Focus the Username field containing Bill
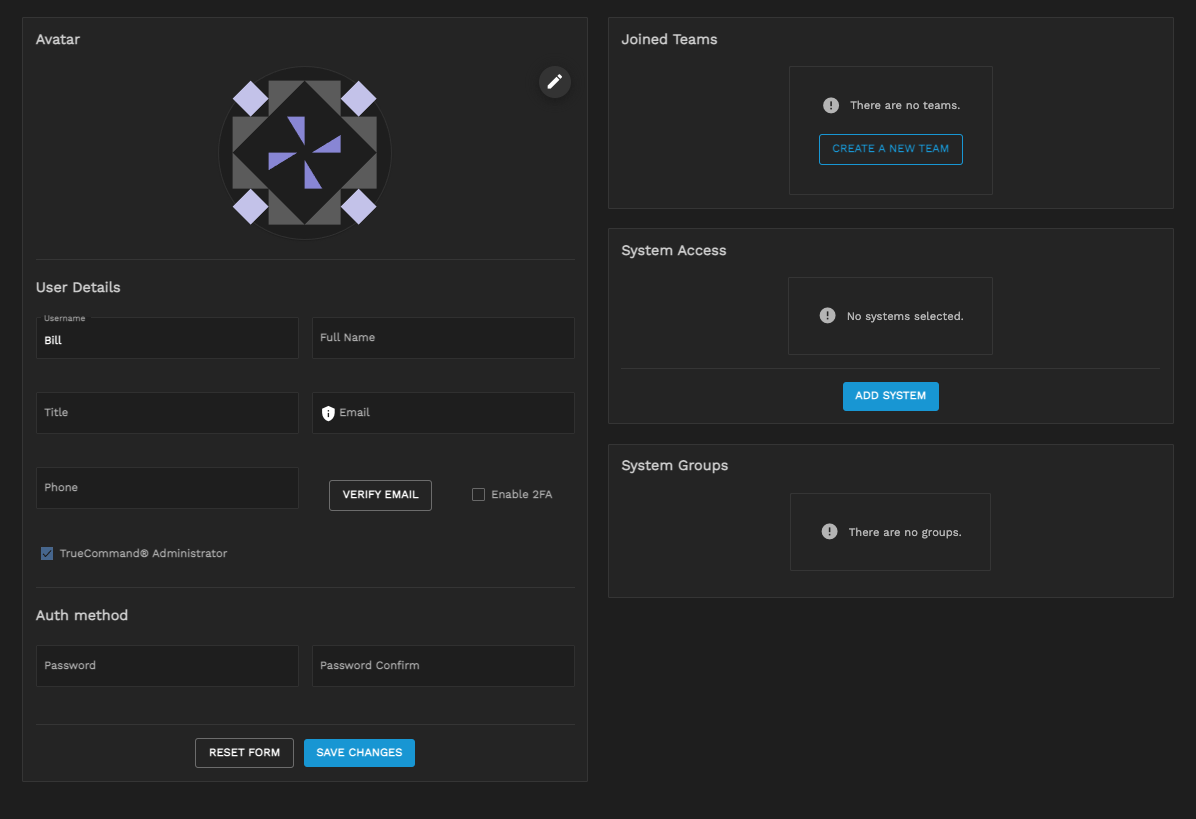 pos(167,340)
